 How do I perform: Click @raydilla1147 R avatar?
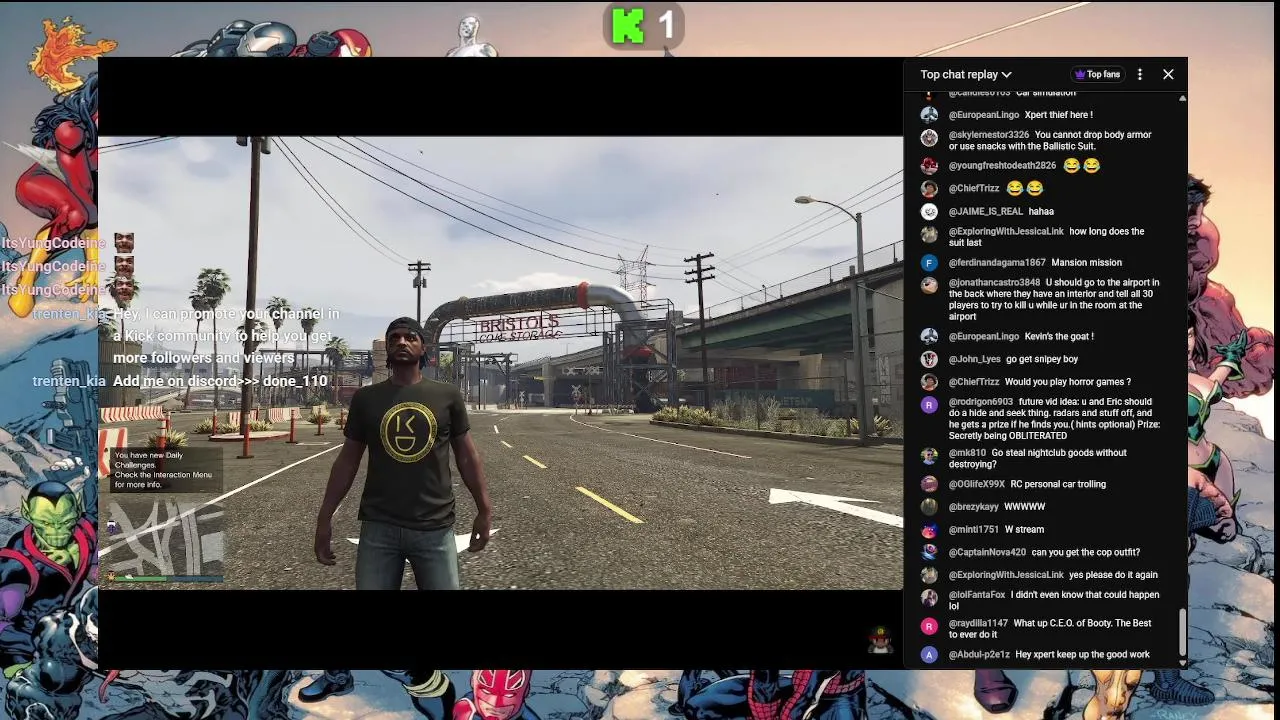[929, 626]
